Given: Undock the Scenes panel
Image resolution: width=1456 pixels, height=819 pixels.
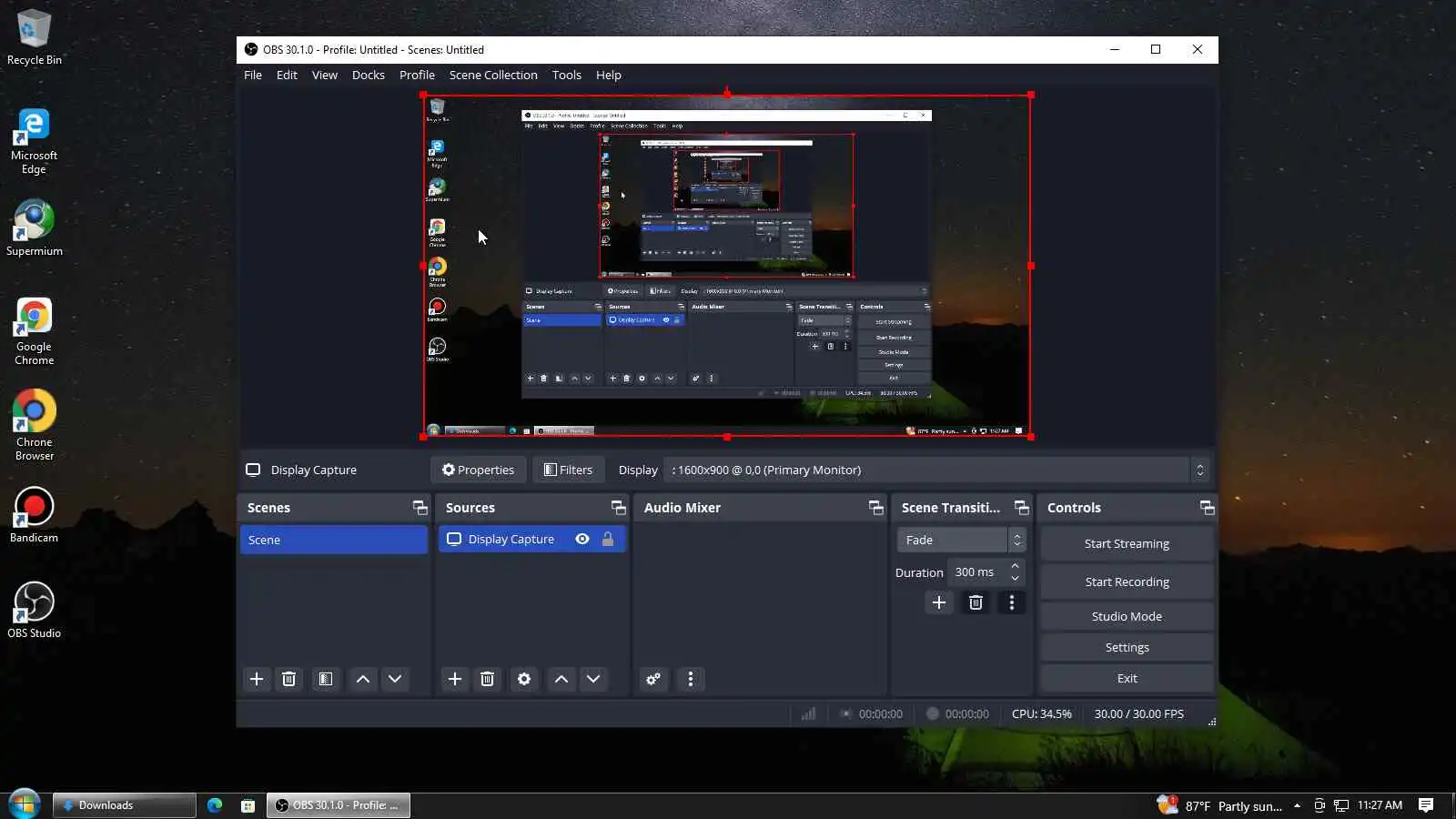Looking at the screenshot, I should point(420,508).
